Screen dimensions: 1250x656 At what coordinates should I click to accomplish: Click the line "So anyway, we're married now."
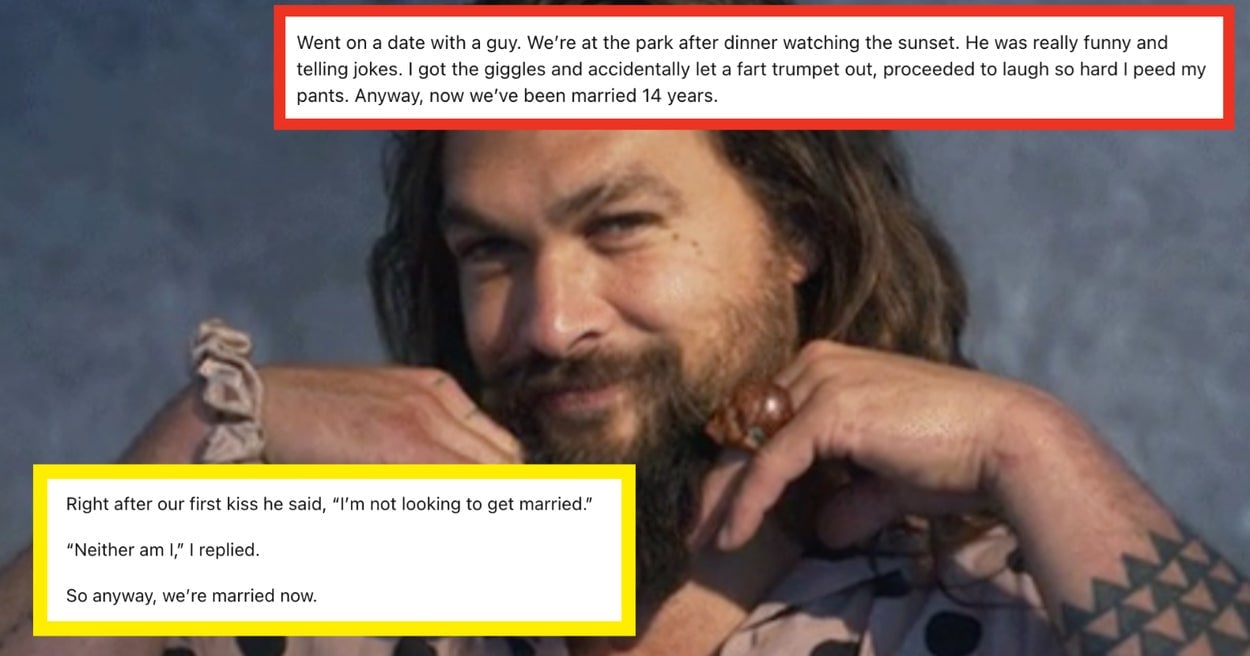coord(191,596)
